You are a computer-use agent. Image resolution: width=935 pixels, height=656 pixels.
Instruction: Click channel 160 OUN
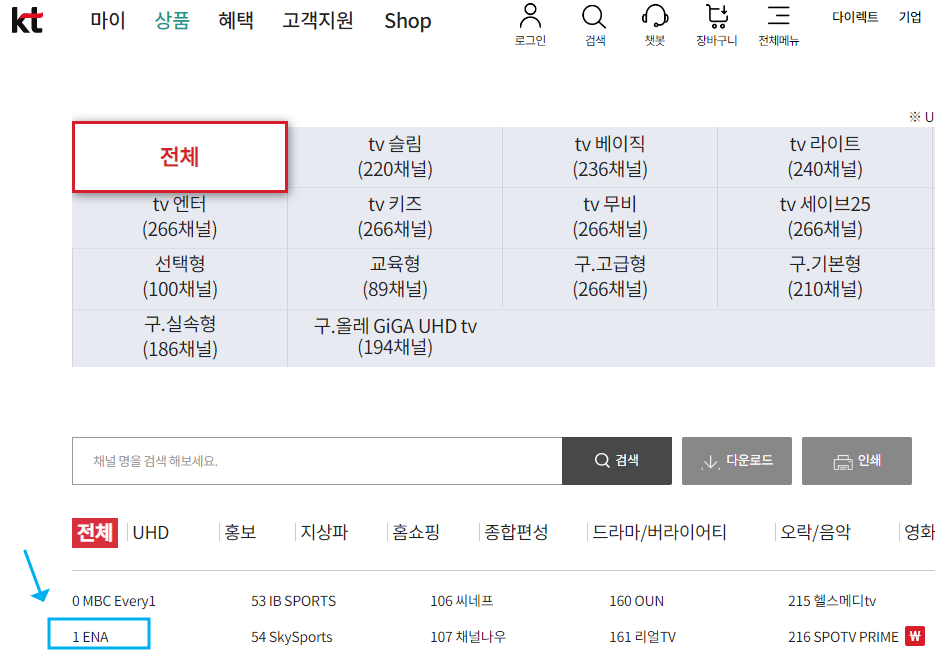[x=636, y=601]
